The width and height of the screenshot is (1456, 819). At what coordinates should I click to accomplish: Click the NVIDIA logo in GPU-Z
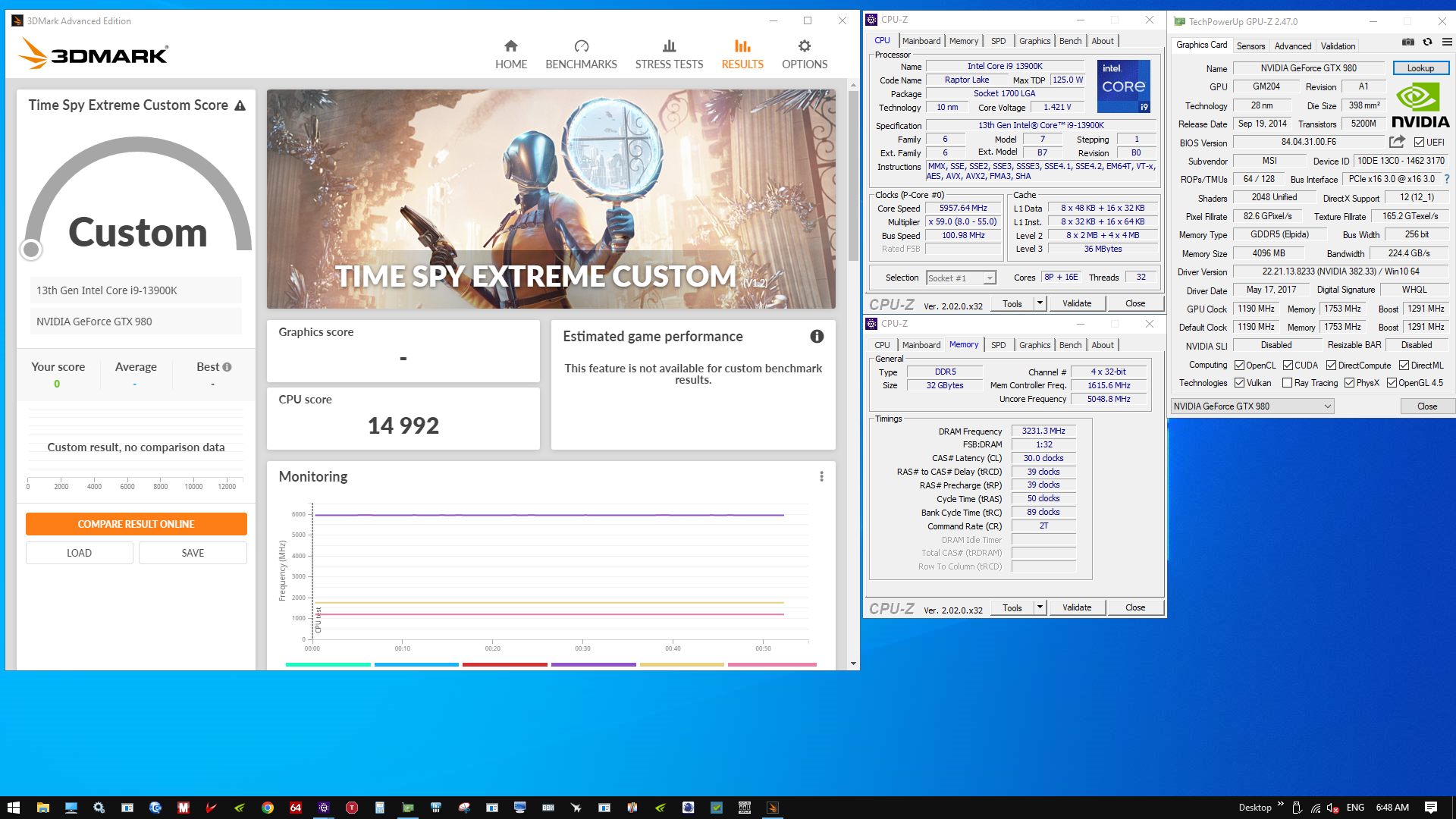tap(1420, 105)
